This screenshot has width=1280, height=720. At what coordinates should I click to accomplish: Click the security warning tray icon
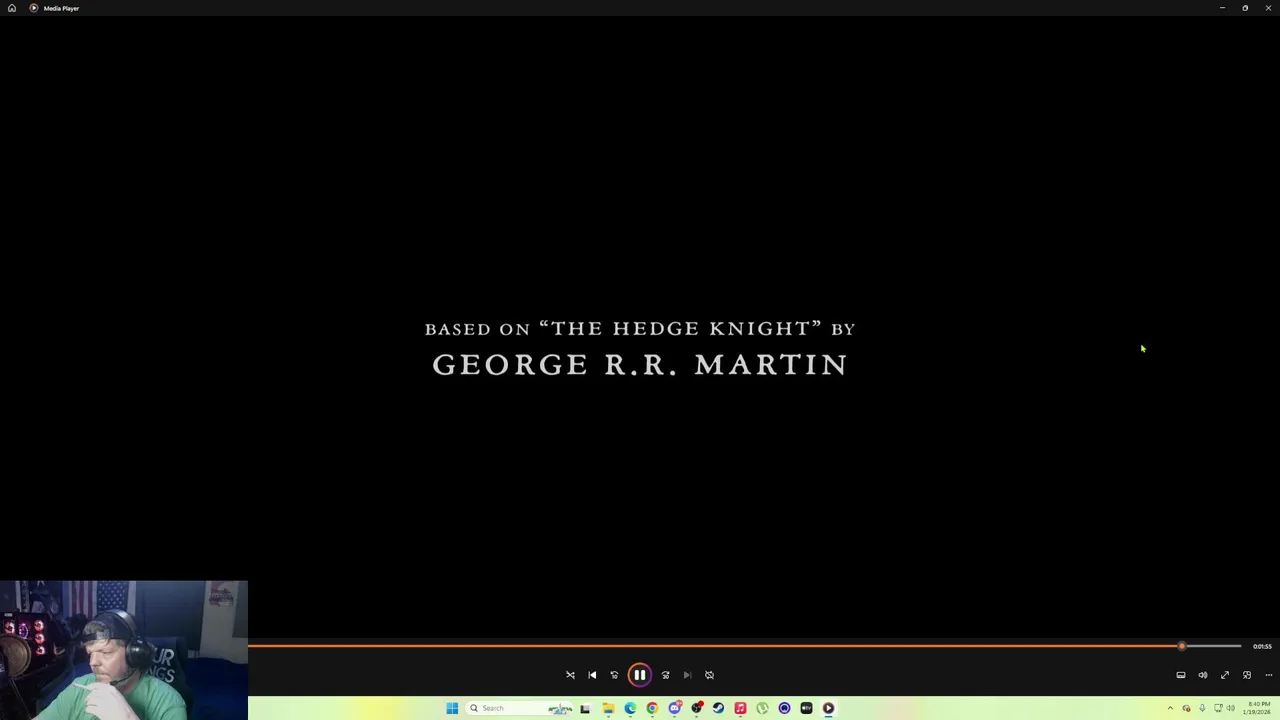coord(1186,708)
